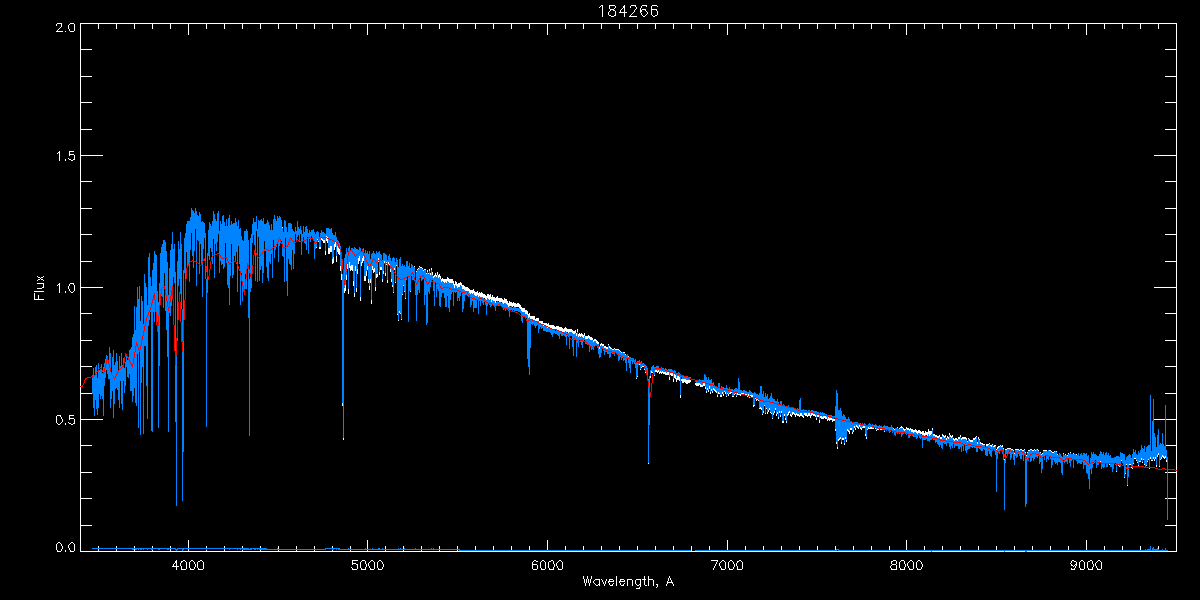Viewport: 1200px width, 600px height.
Task: Click the 0.5 flux tick label
Action: (x=65, y=418)
